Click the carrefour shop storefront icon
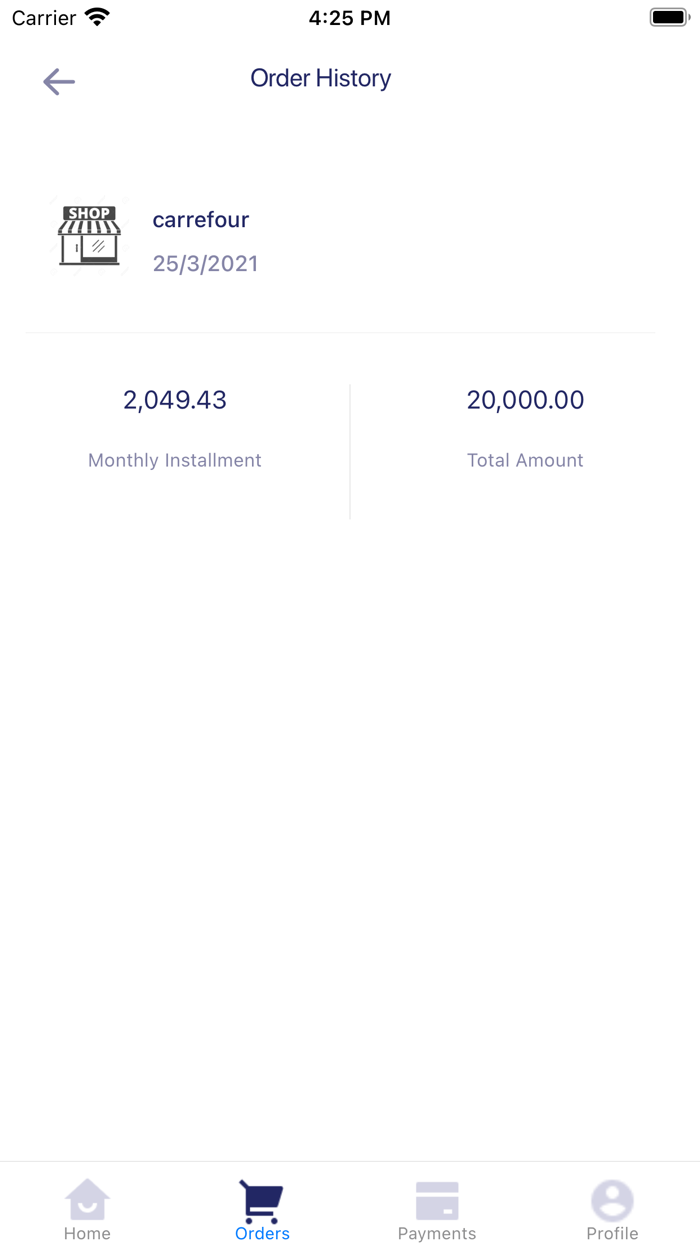This screenshot has height=1244, width=700. point(89,236)
